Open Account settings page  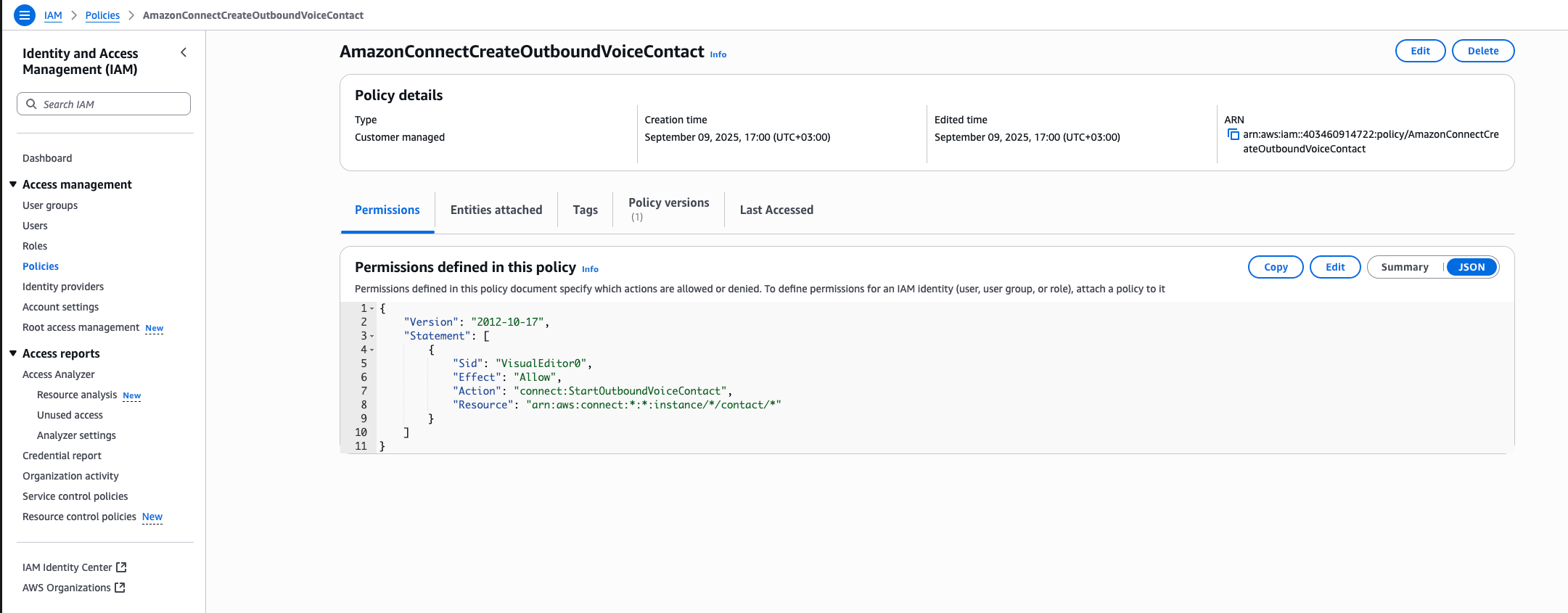point(60,307)
